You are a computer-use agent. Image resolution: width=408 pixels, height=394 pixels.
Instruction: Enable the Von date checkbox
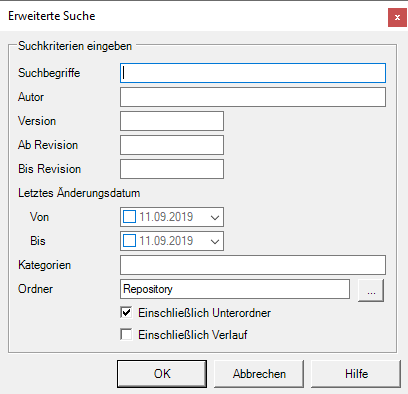(129, 217)
